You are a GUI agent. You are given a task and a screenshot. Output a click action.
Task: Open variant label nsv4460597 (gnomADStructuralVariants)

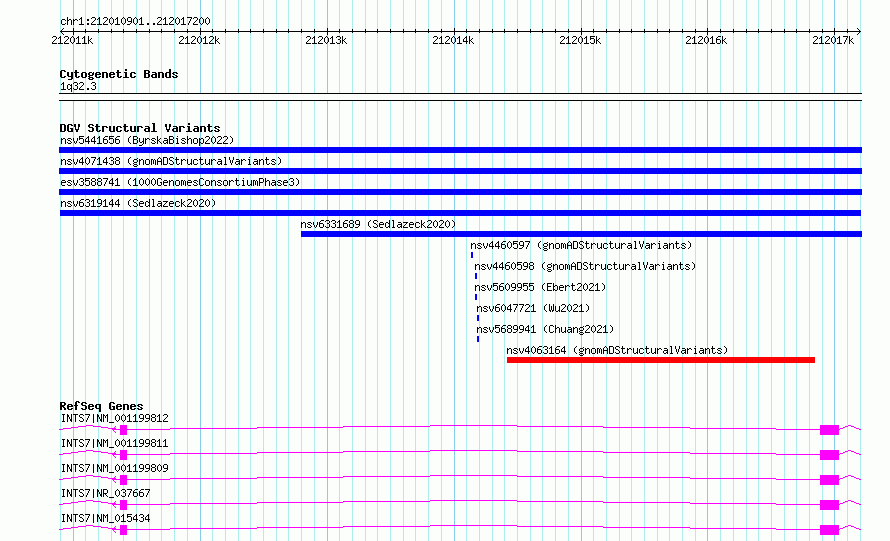click(581, 245)
